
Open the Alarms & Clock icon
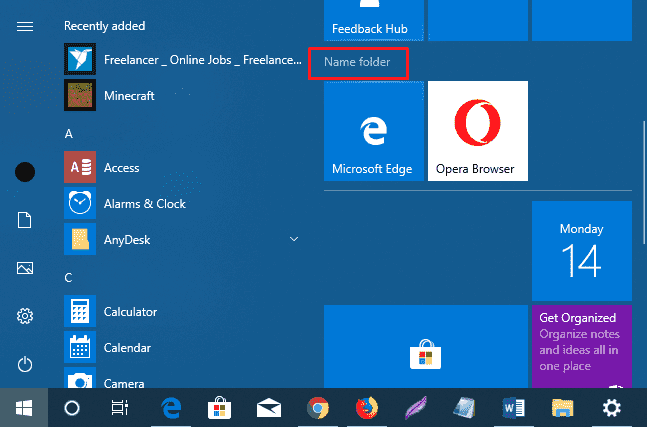click(80, 203)
